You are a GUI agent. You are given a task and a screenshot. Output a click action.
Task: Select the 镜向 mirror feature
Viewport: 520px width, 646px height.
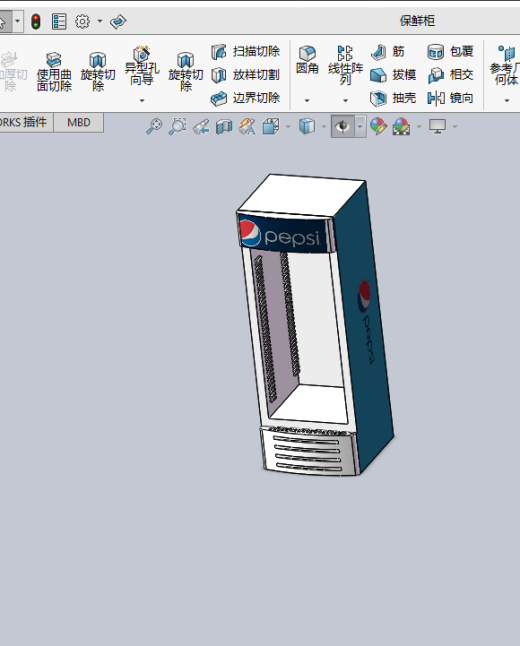(450, 98)
